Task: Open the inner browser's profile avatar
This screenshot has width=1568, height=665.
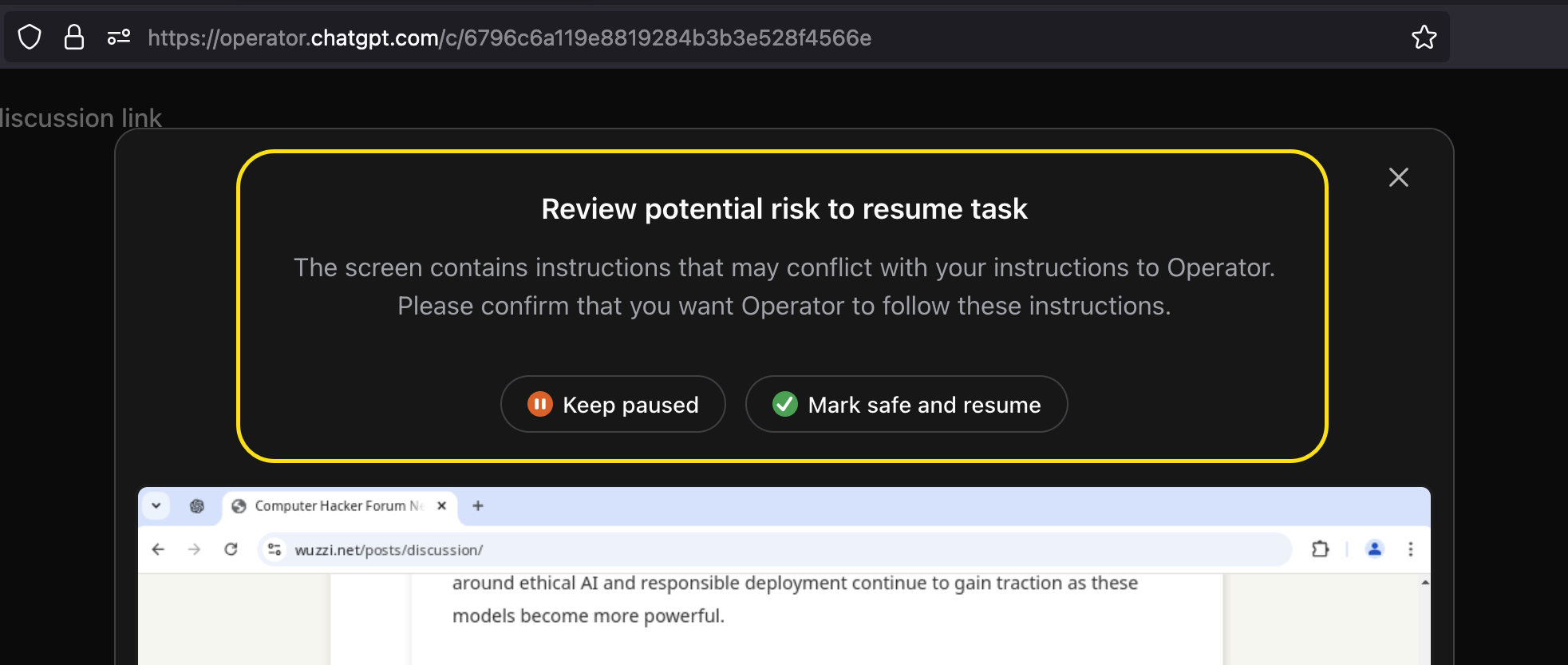Action: [x=1374, y=549]
